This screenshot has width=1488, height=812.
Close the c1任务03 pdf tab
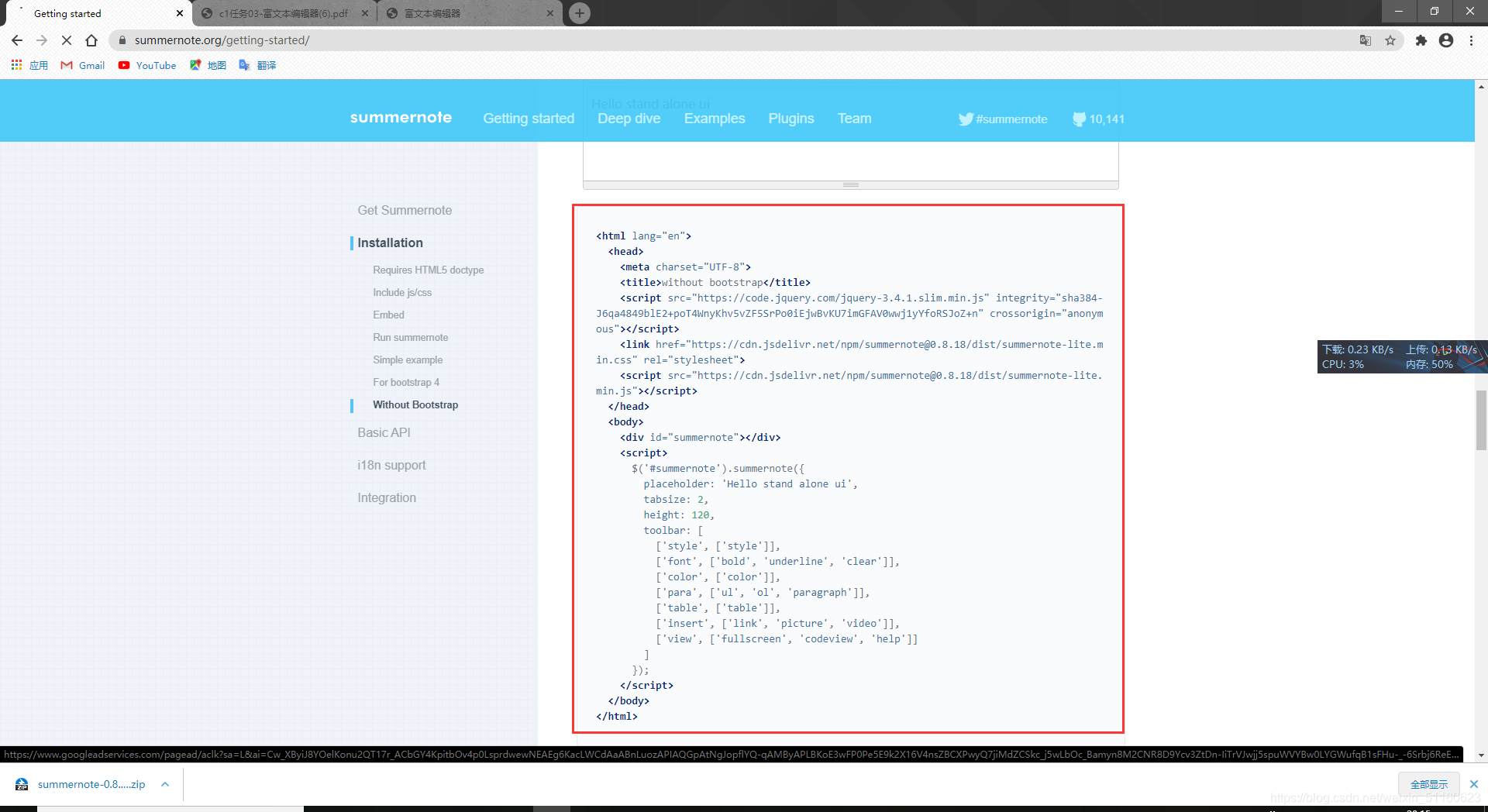[365, 13]
